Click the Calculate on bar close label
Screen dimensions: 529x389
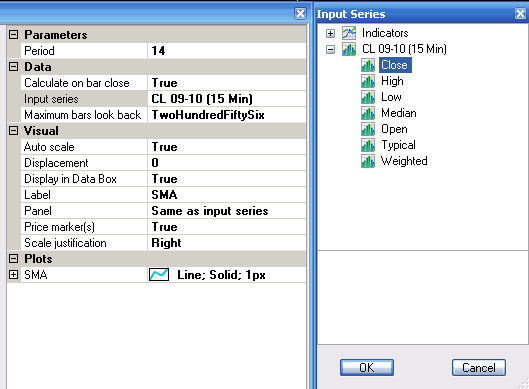77,83
